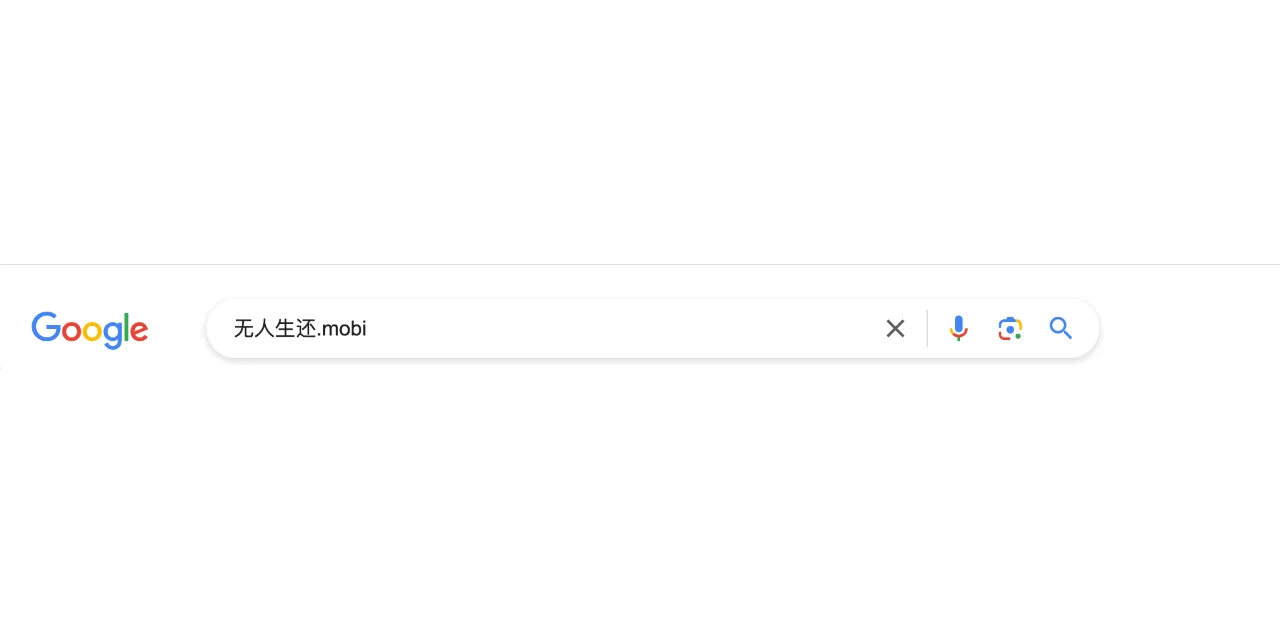Click the lowercase blue g in the logo
The width and height of the screenshot is (1280, 640).
pos(112,336)
